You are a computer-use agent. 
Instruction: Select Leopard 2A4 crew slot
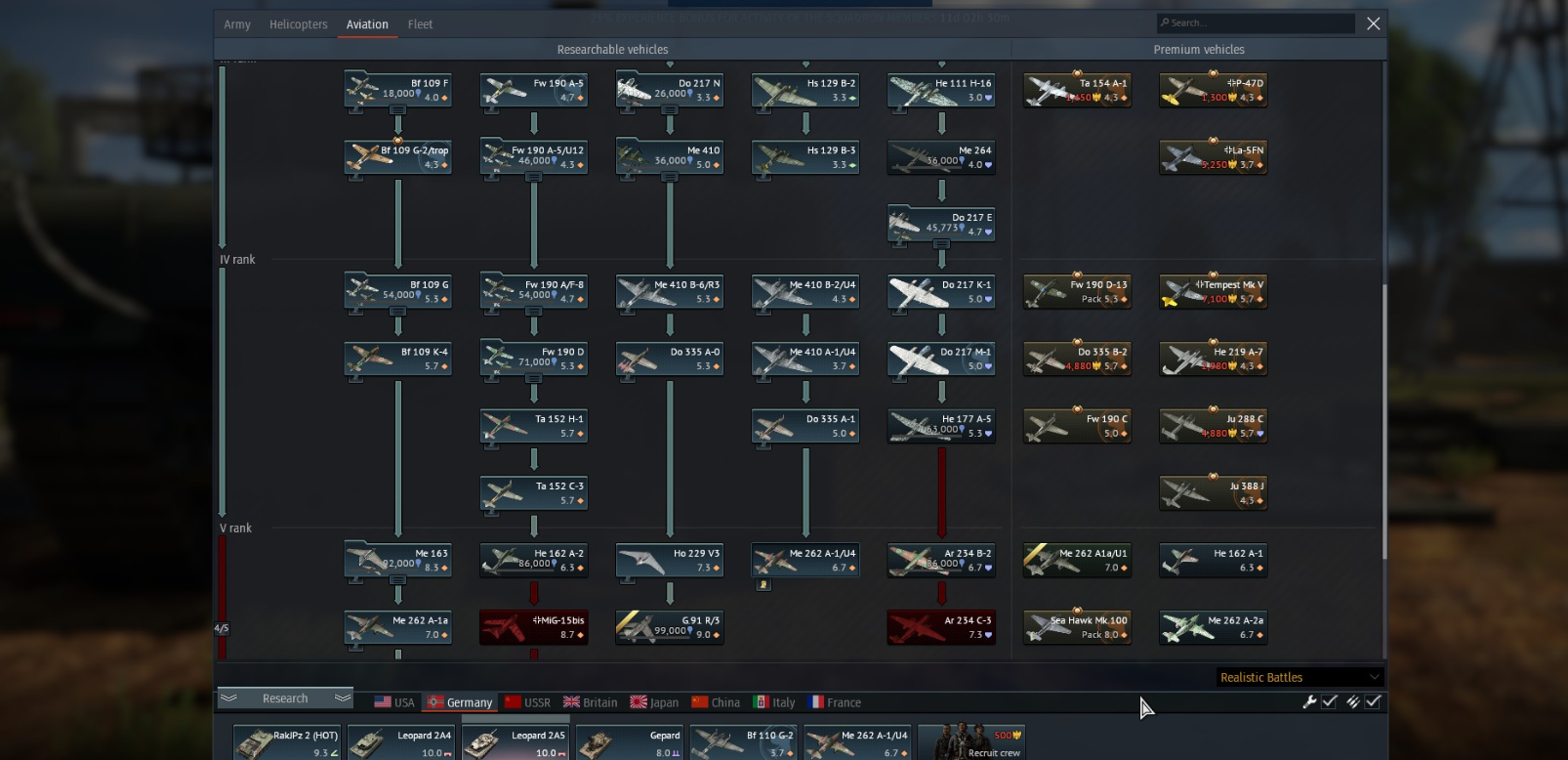pyautogui.click(x=400, y=742)
